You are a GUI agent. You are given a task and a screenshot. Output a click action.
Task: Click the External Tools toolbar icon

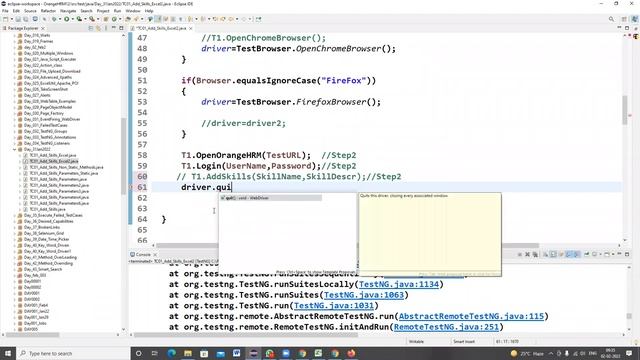click(x=92, y=19)
